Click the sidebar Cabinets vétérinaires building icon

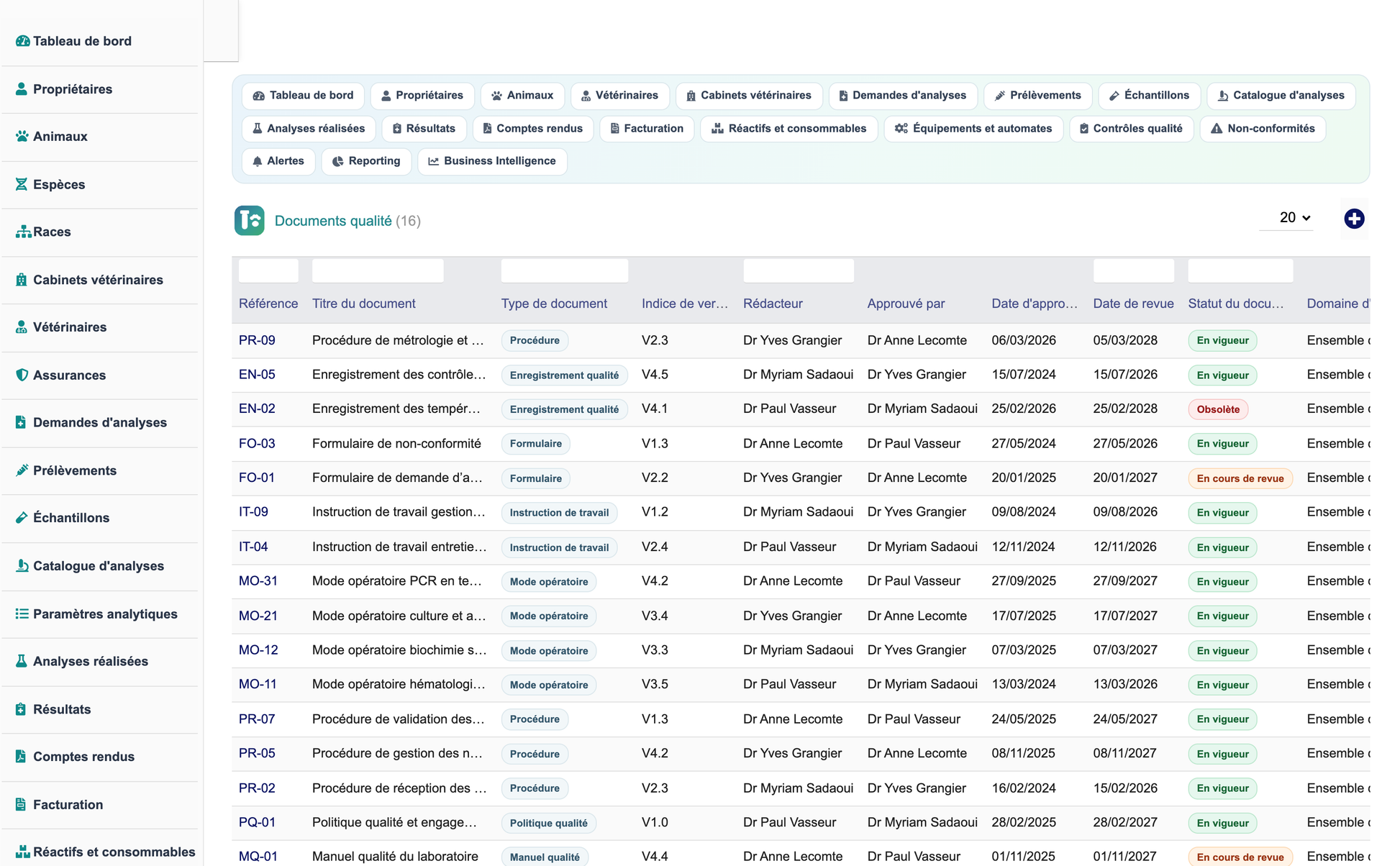22,280
